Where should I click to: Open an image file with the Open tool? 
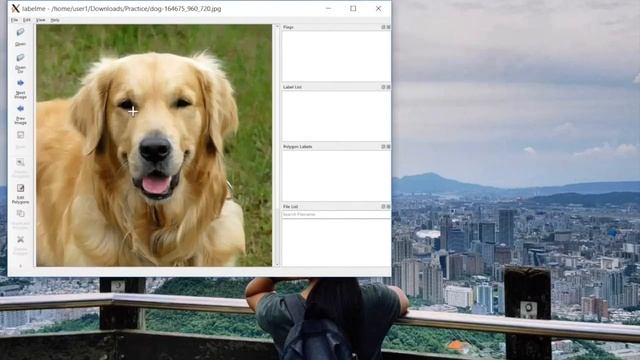click(x=20, y=36)
